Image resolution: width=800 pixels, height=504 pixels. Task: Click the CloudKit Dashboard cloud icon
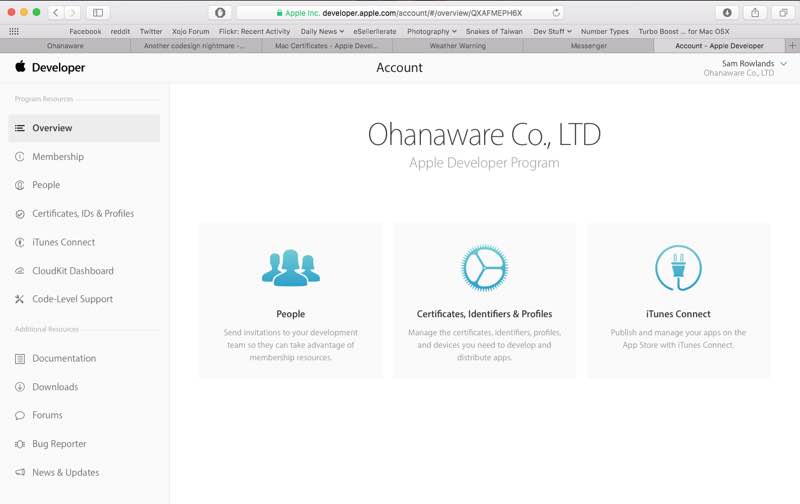pyautogui.click(x=19, y=271)
